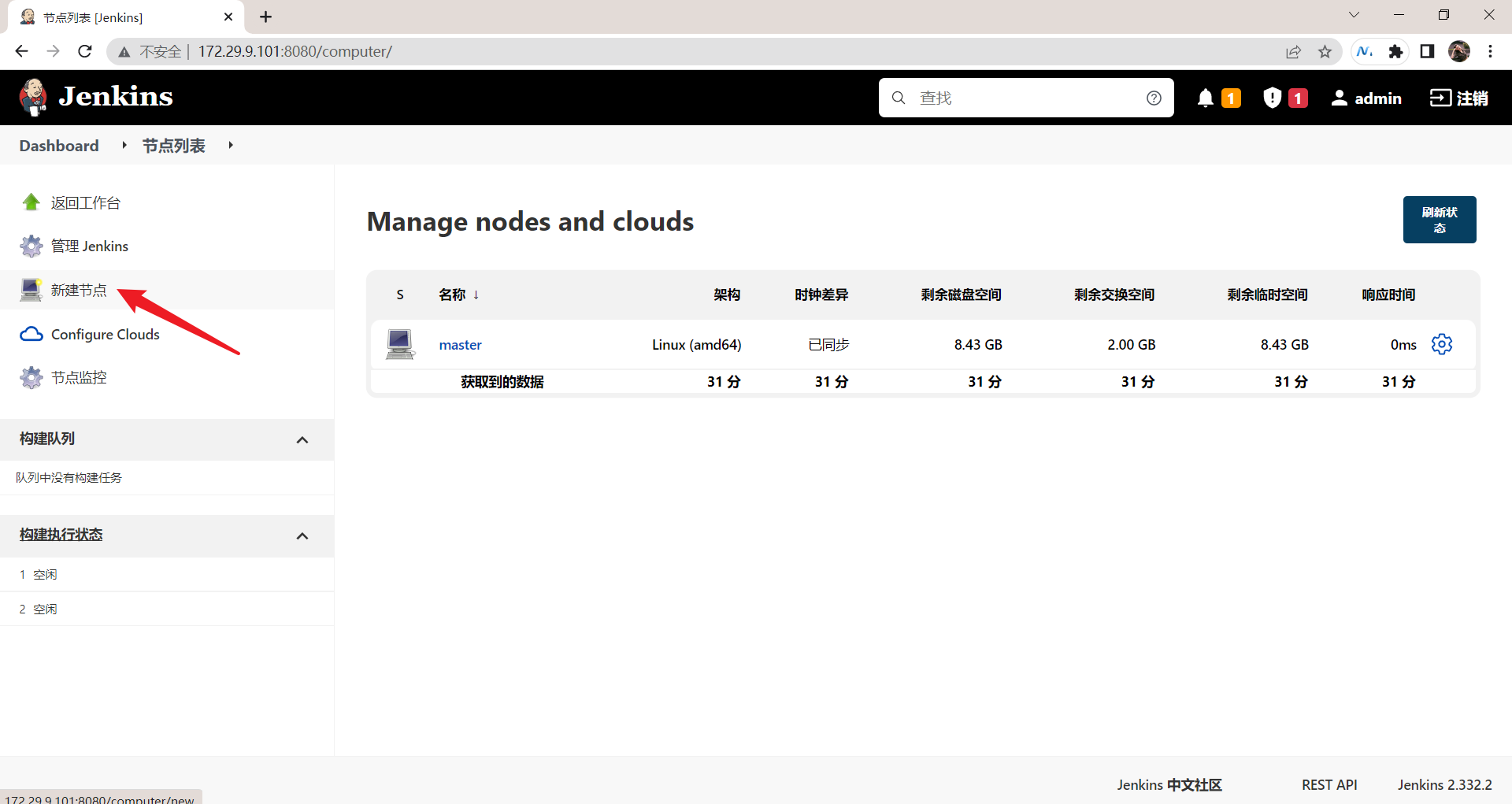Click the 2.00 GB swap space cell
This screenshot has height=804, width=1512.
[1132, 345]
